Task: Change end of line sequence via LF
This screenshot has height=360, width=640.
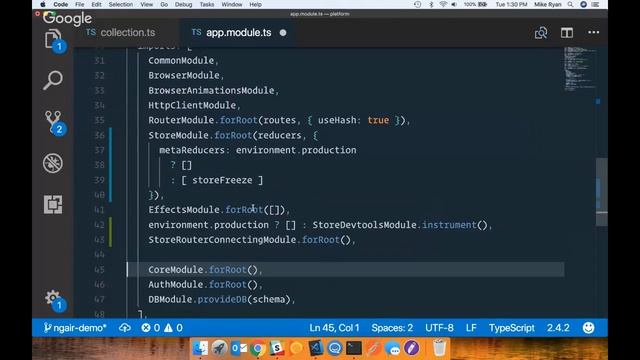Action: (x=471, y=328)
